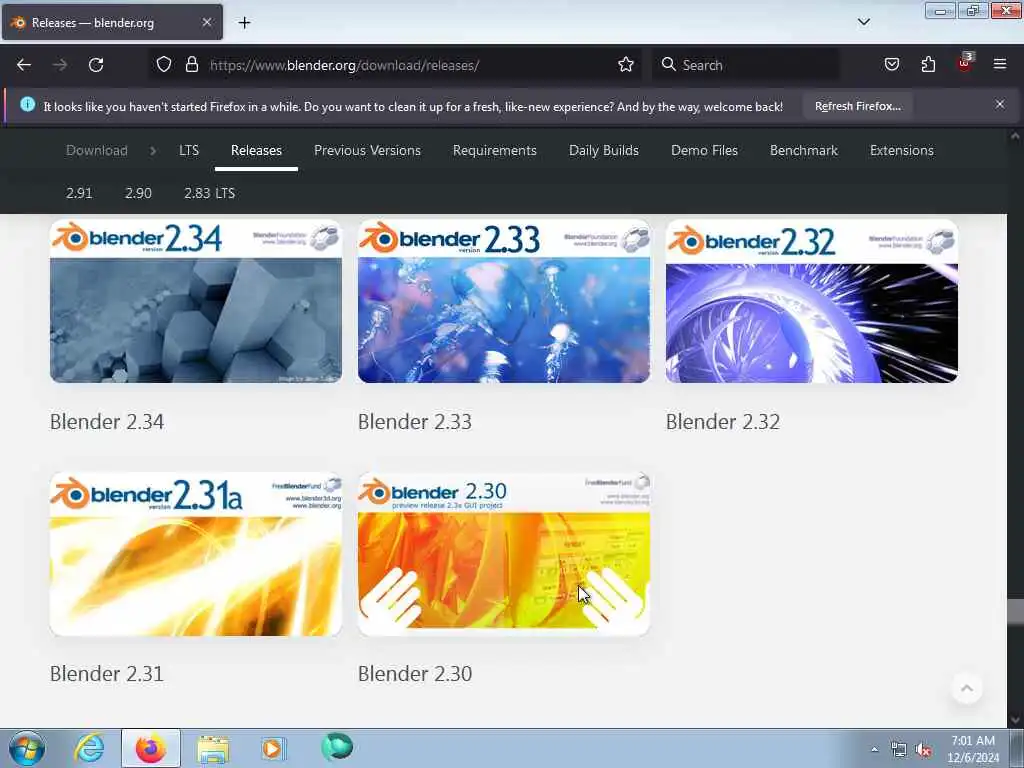Screen dimensions: 1024x768
Task: Open Windows Media Player taskbar icon
Action: point(273,748)
